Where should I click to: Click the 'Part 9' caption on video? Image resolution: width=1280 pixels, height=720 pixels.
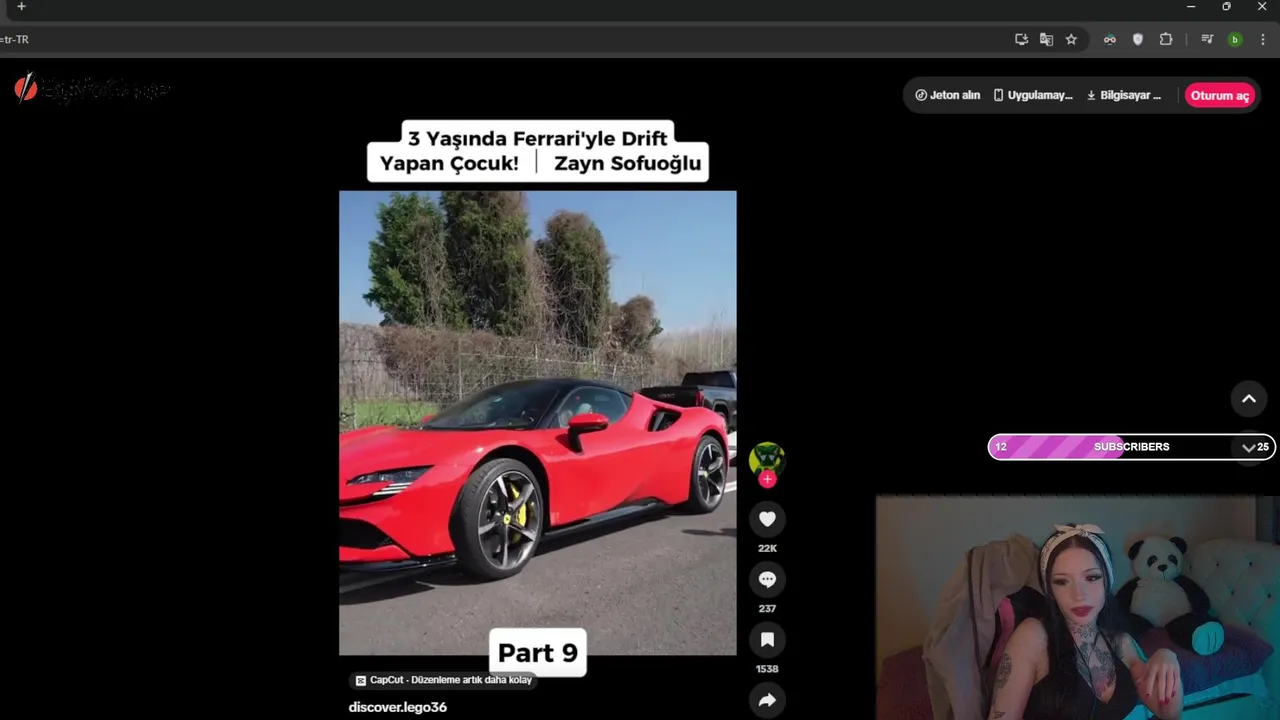tap(538, 653)
